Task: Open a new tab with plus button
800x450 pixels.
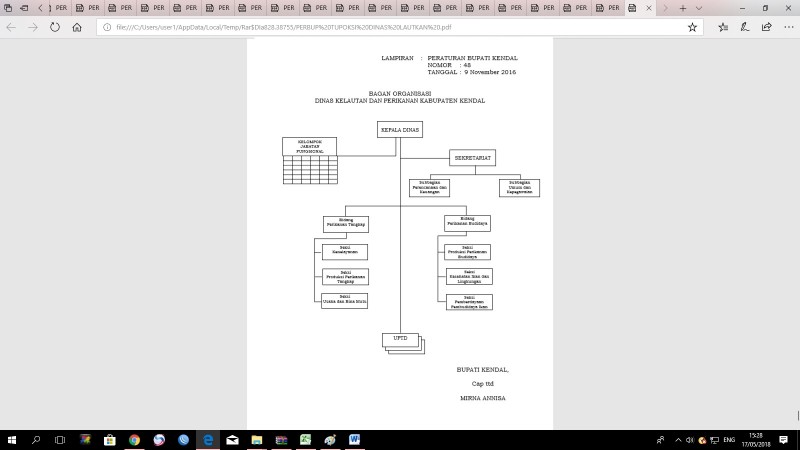Action: (x=683, y=8)
